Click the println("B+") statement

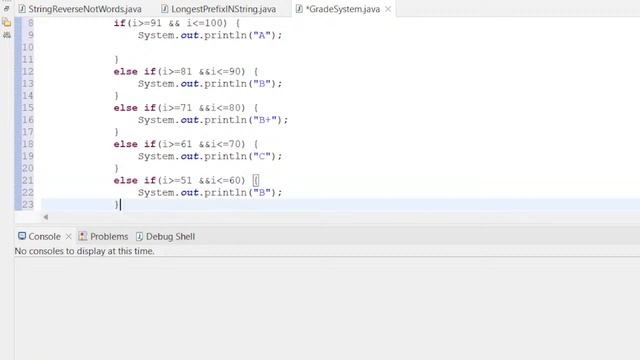point(213,120)
